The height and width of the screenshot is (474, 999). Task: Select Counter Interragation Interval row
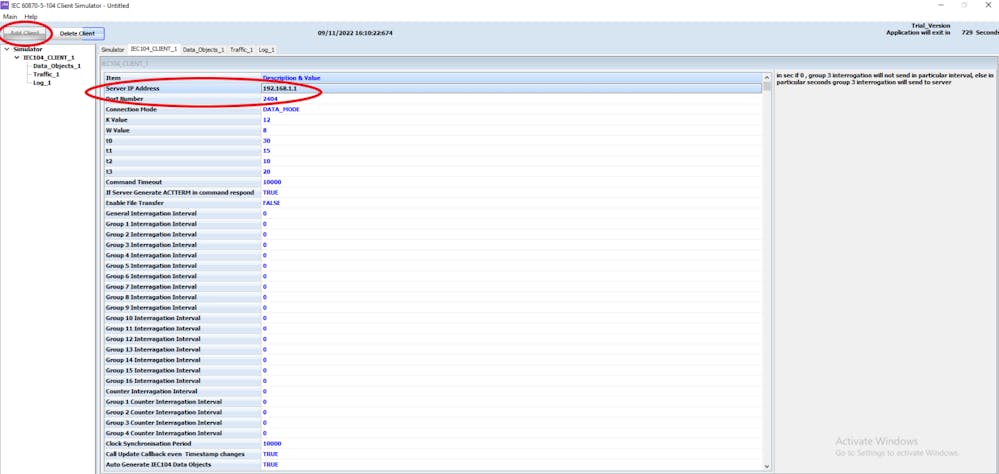(x=432, y=391)
